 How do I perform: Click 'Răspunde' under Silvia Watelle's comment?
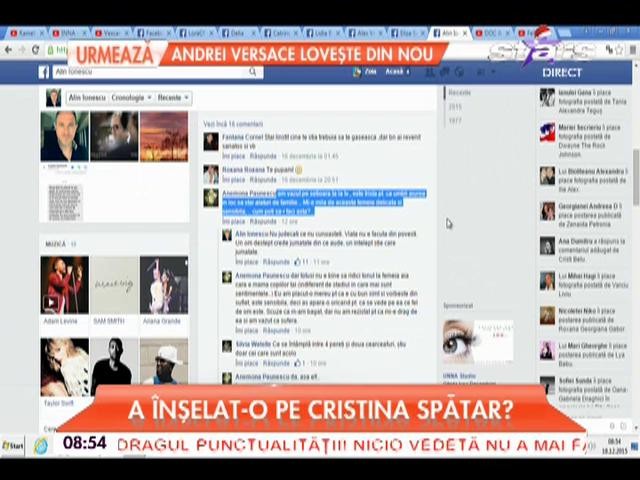pos(276,363)
